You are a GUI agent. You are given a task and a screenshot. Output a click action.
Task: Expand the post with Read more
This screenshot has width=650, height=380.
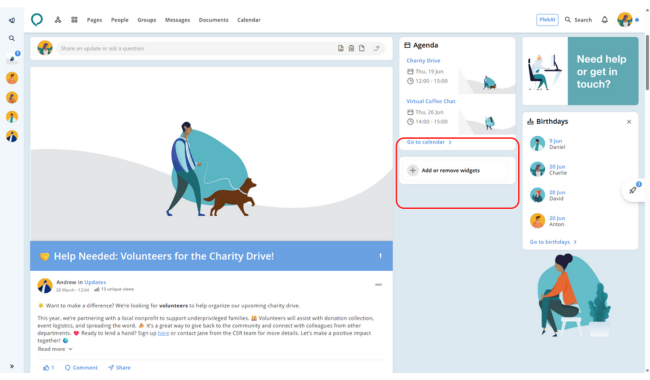point(55,349)
